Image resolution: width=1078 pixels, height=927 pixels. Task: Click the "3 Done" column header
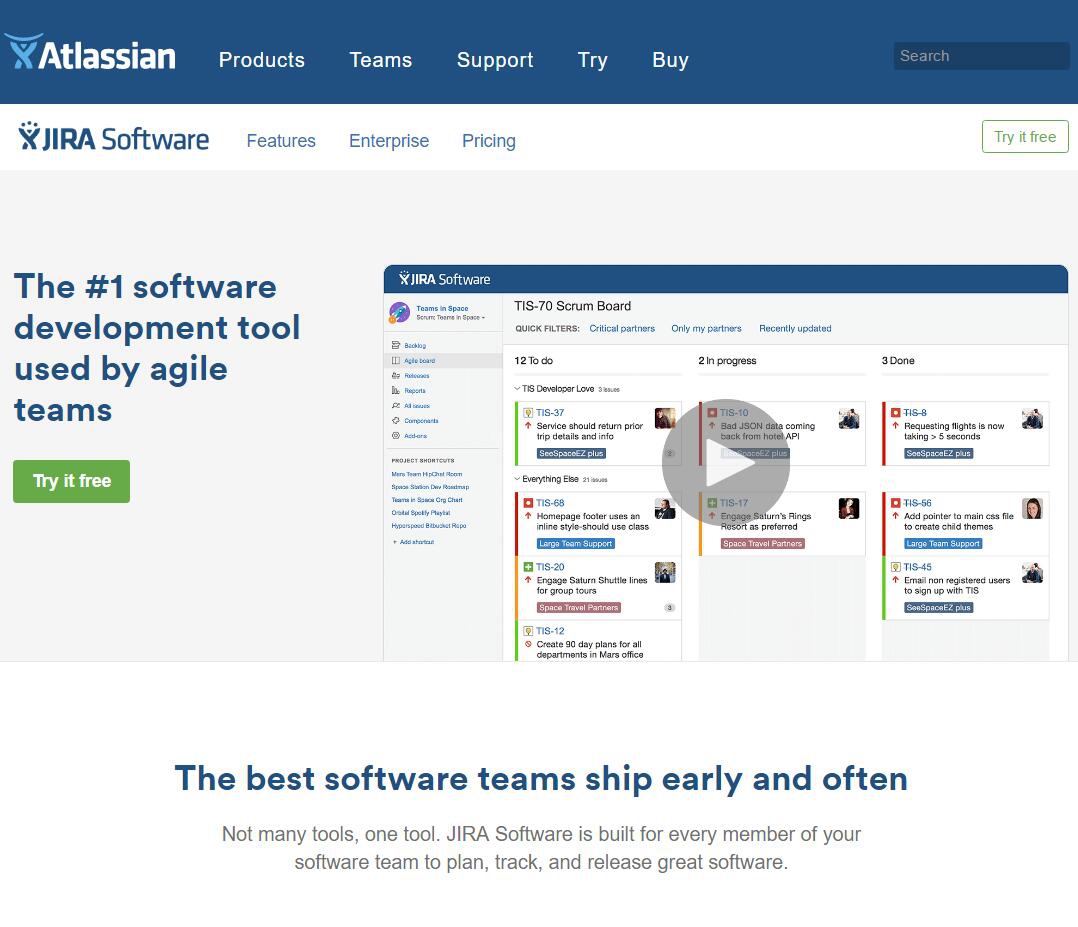[898, 360]
